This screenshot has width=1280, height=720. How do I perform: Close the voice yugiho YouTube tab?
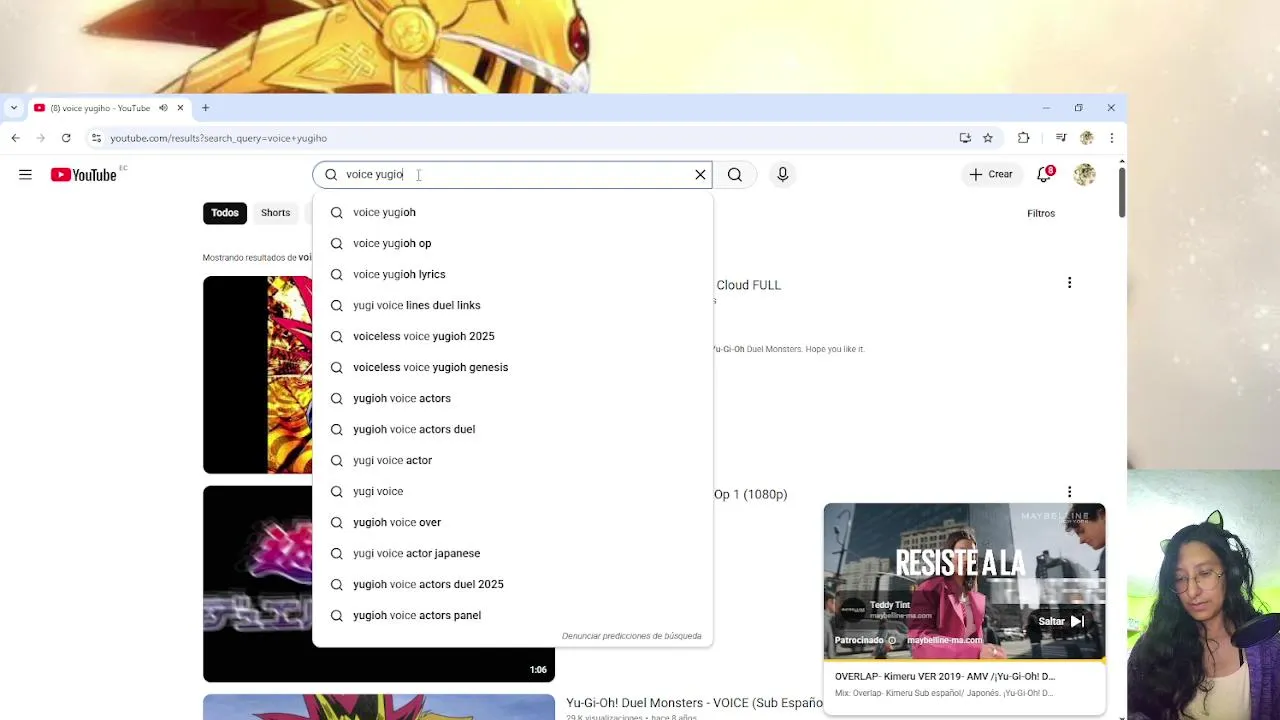click(180, 108)
